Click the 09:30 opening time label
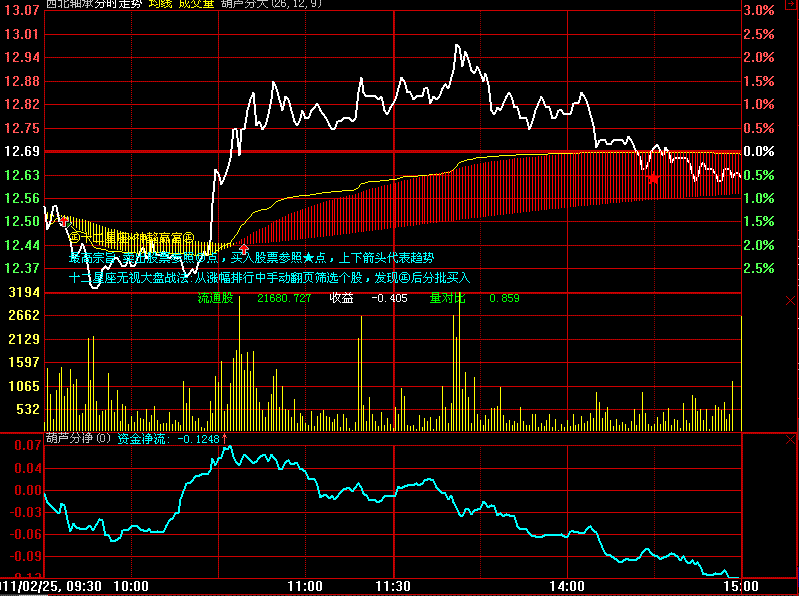Image resolution: width=799 pixels, height=596 pixels. (x=84, y=586)
